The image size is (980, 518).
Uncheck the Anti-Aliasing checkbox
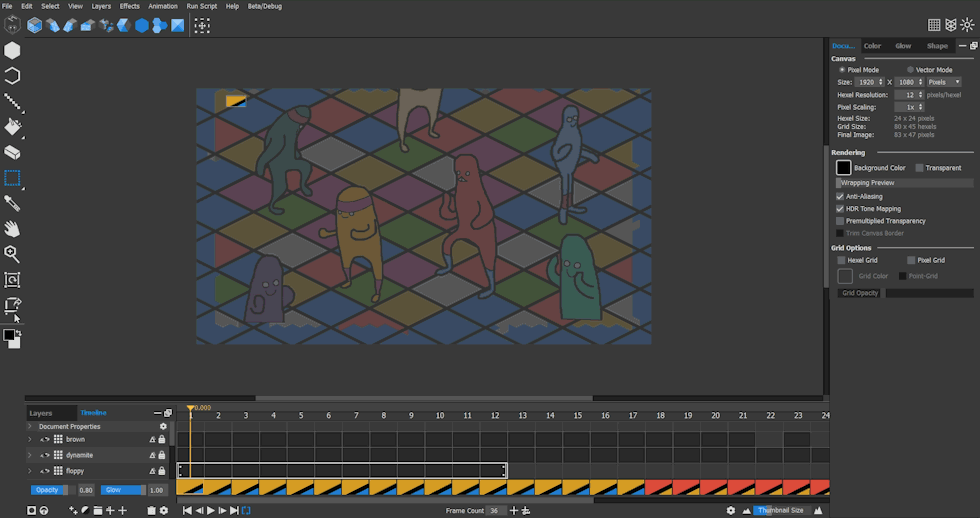click(840, 197)
